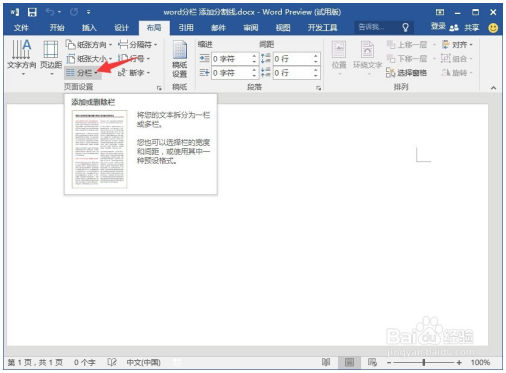Click the zoom slider handle
506x373 pixels.
(424, 362)
